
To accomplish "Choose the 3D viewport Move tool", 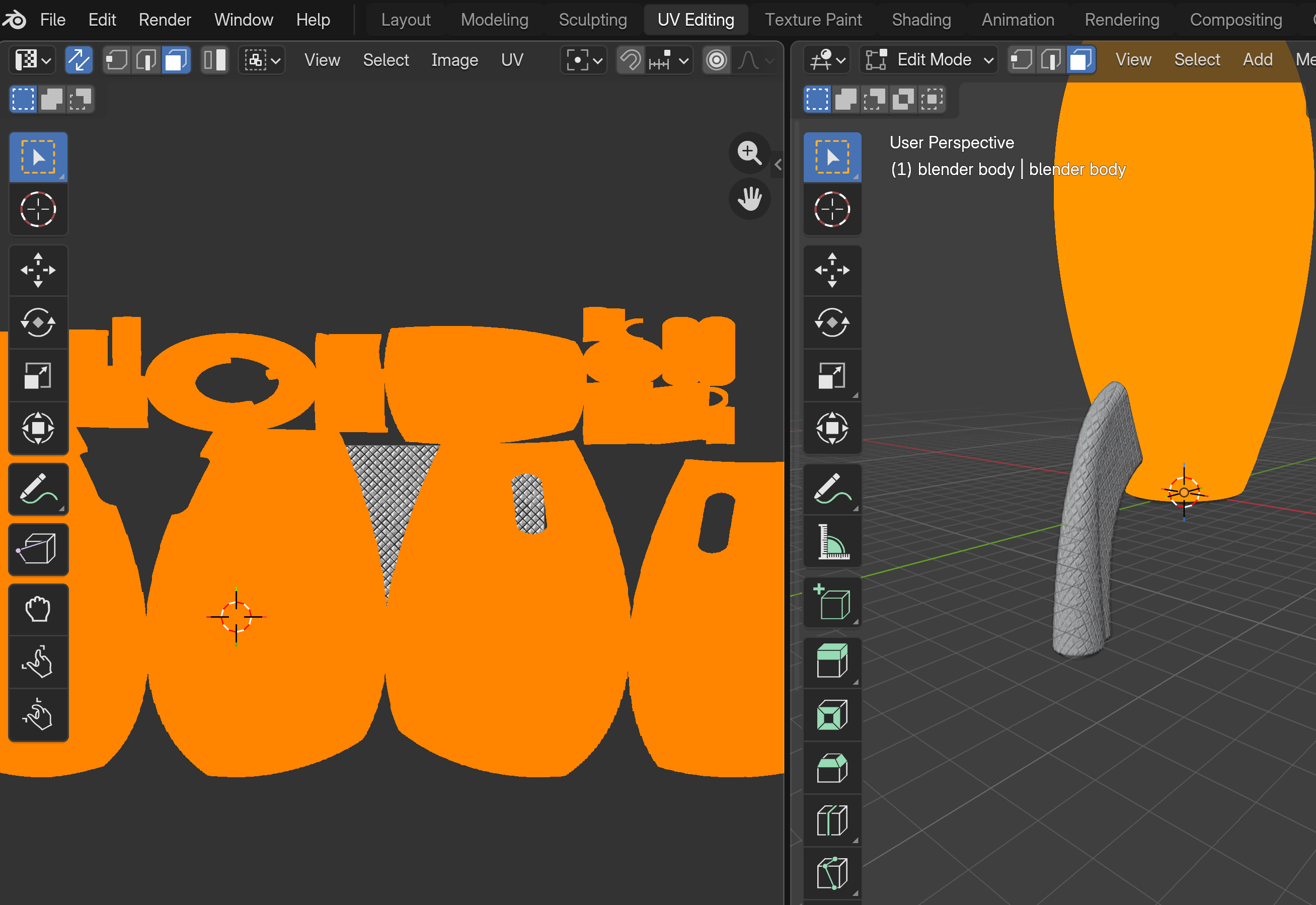I will tap(832, 270).
